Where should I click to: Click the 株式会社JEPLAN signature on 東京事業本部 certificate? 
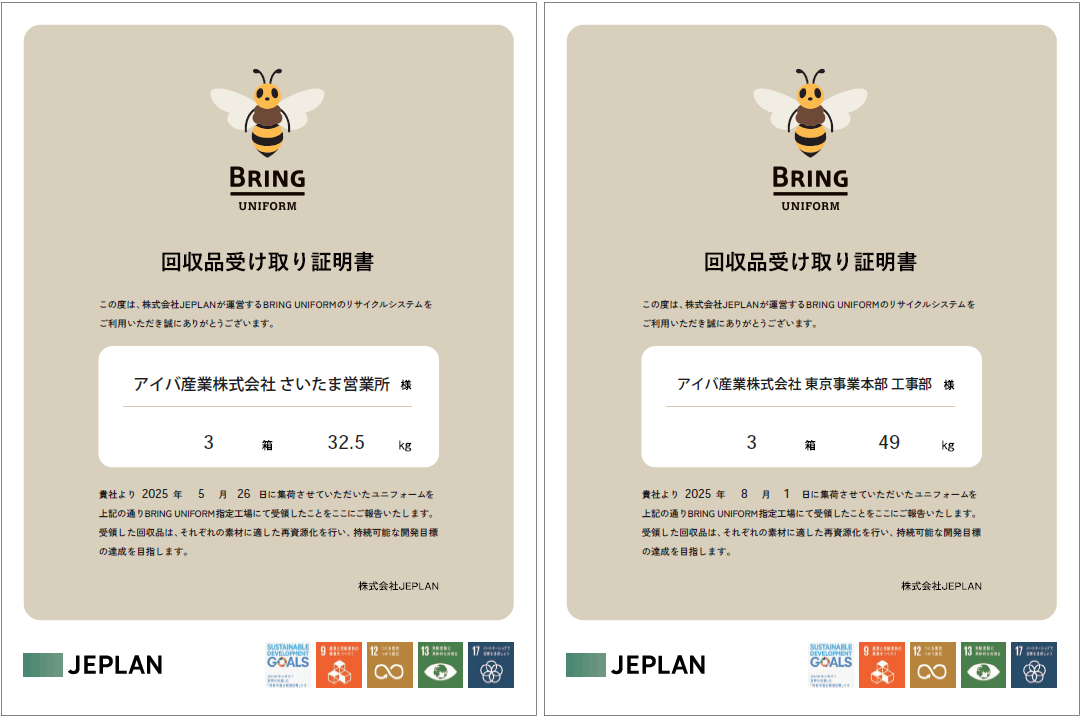click(x=941, y=586)
